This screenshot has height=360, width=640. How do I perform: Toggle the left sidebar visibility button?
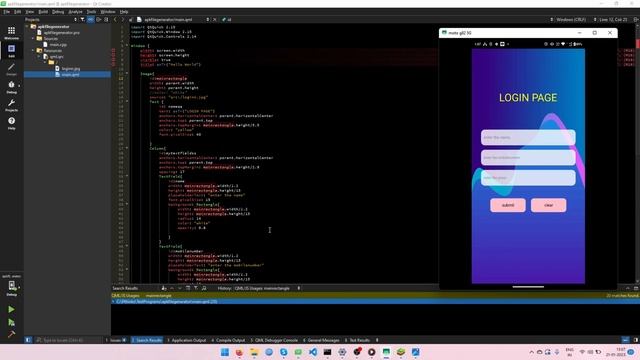28,340
